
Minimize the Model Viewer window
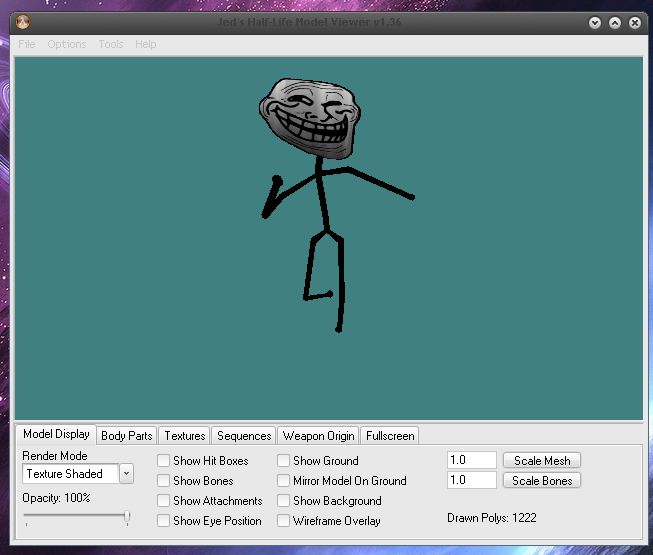point(595,22)
